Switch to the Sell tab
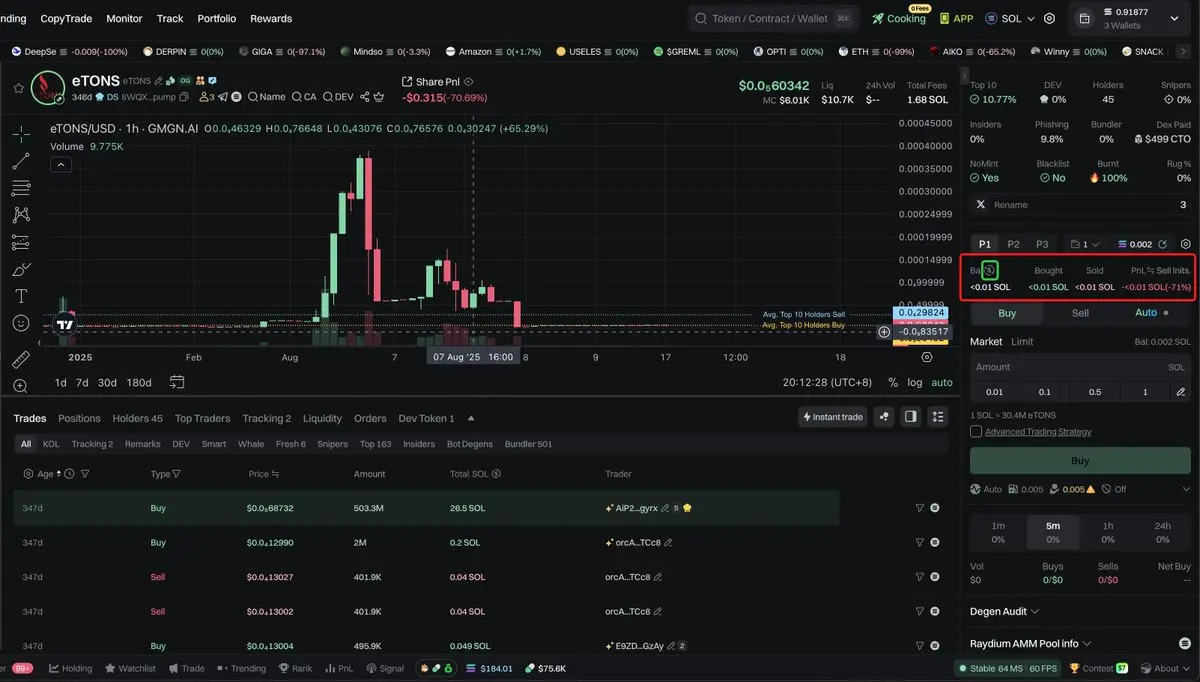 [1081, 313]
